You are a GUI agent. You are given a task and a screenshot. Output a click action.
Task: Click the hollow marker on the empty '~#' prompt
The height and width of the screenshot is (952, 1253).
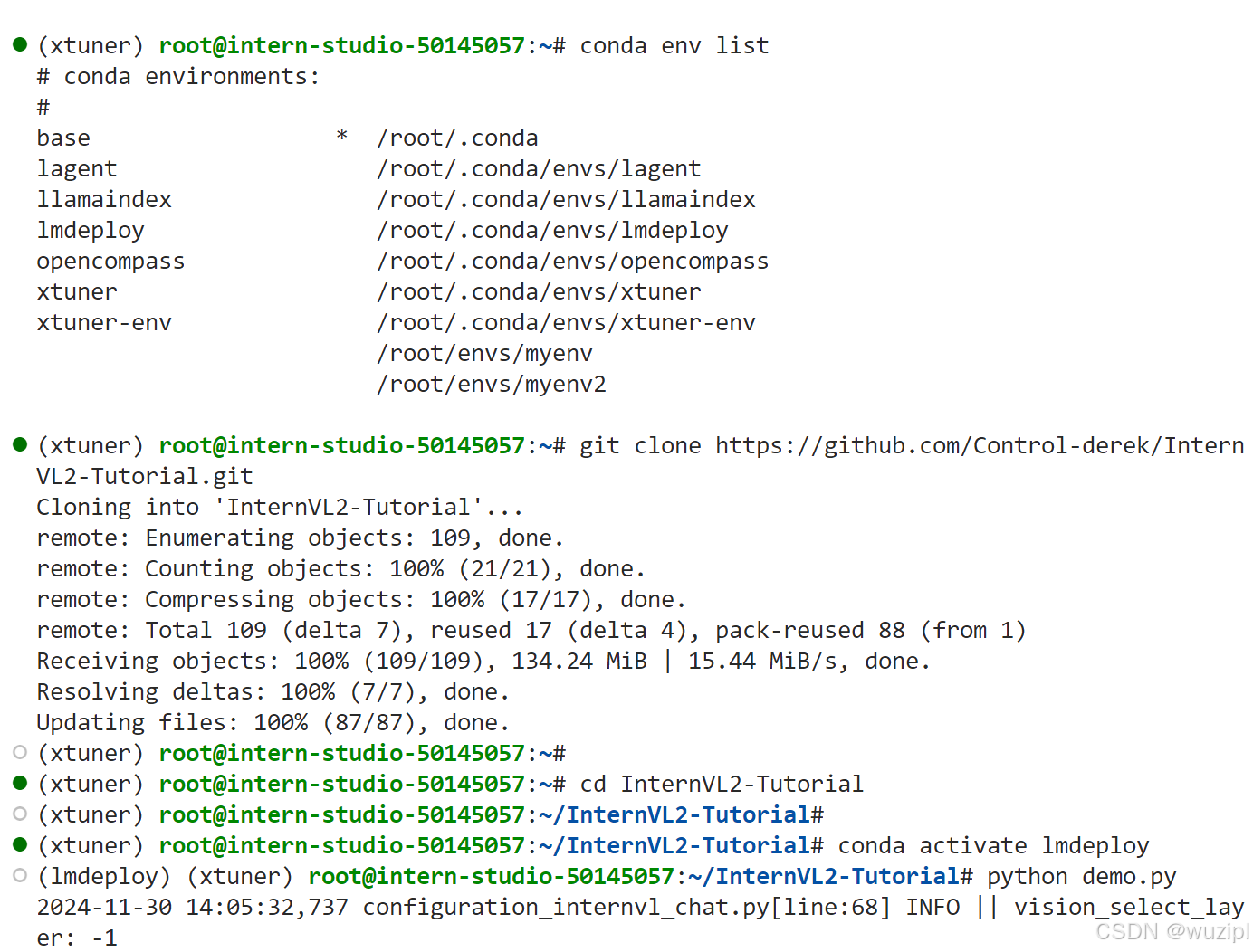tap(20, 752)
